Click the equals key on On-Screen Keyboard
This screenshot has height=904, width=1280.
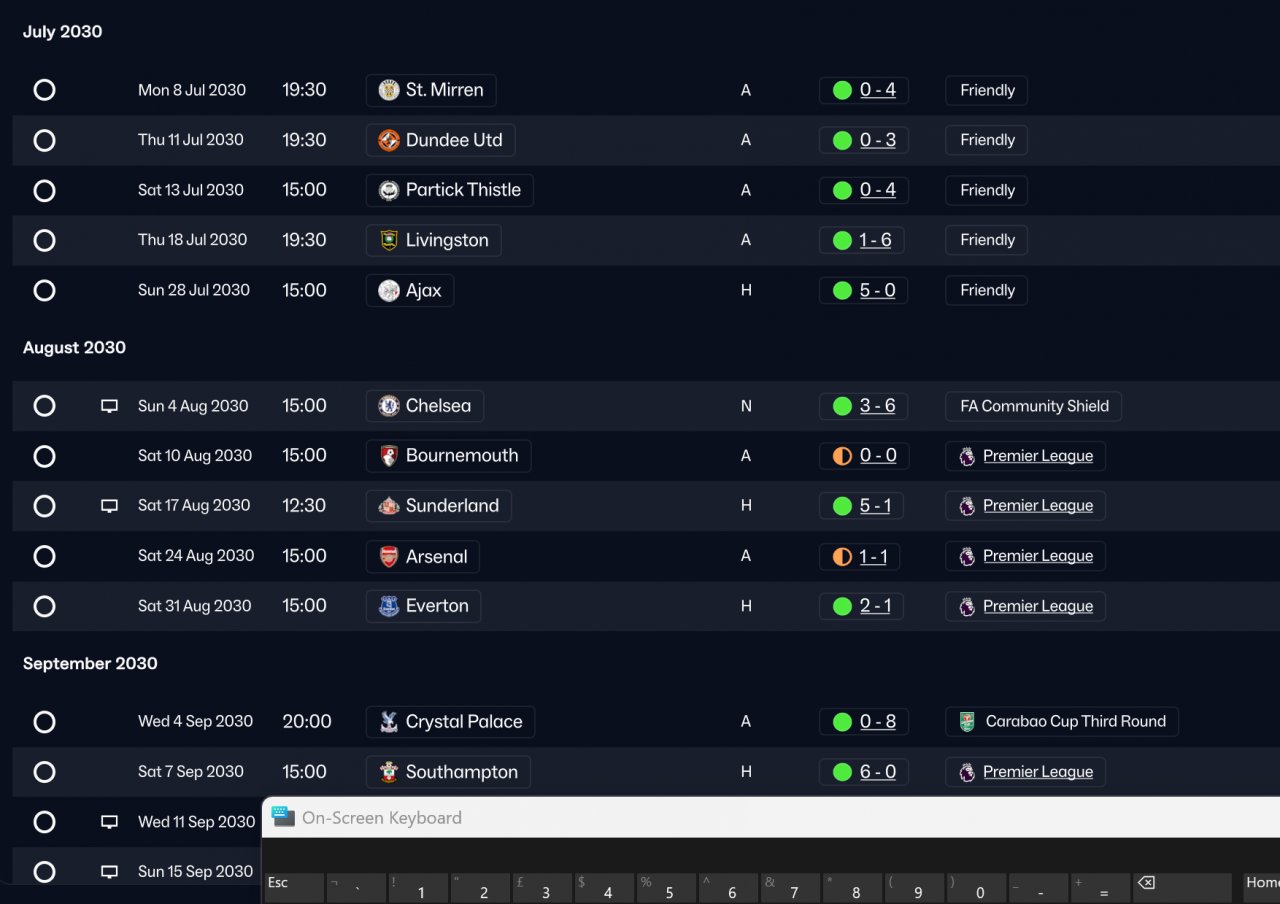[1100, 888]
